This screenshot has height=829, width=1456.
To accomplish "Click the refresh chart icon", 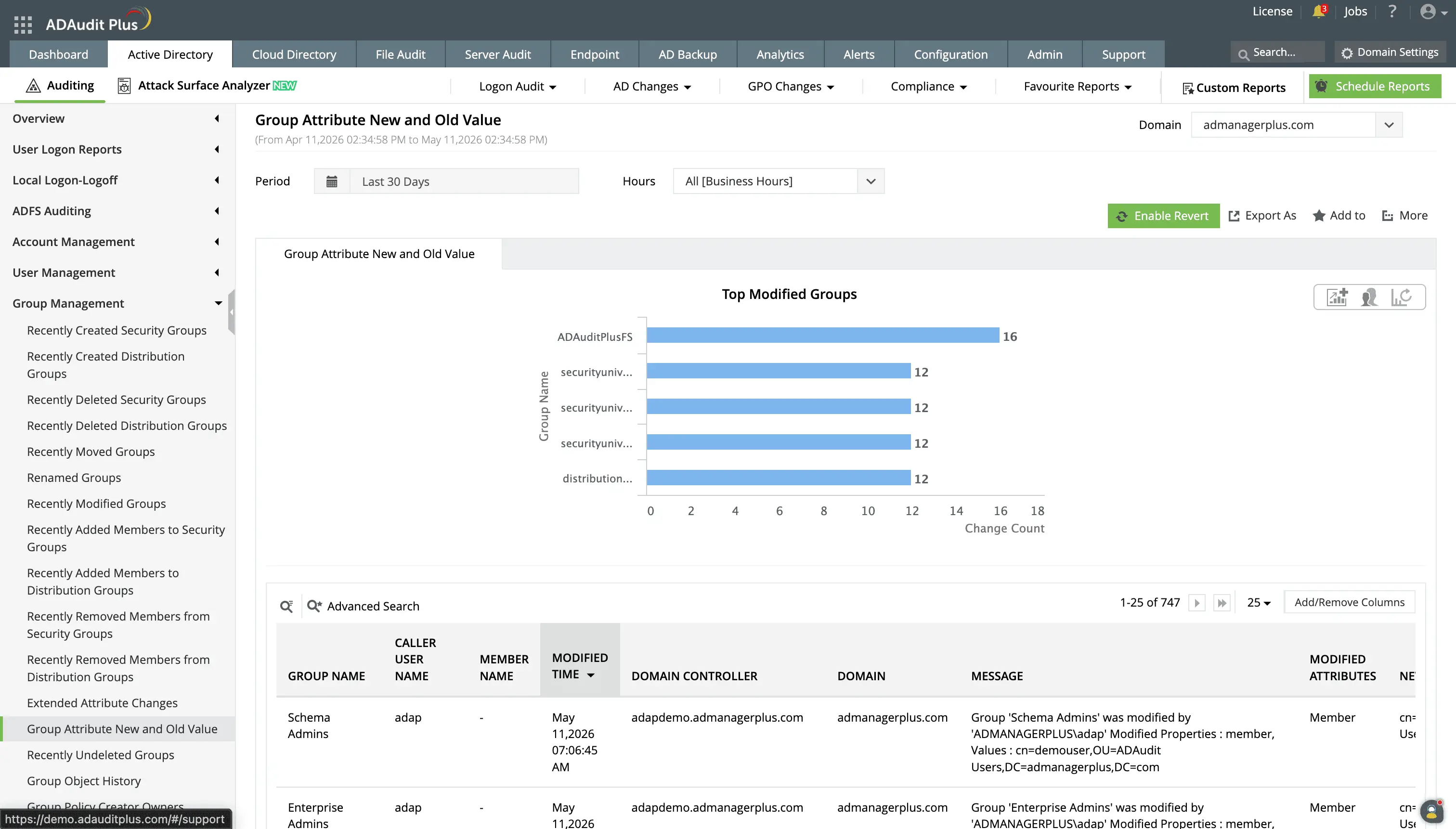I will (1401, 297).
